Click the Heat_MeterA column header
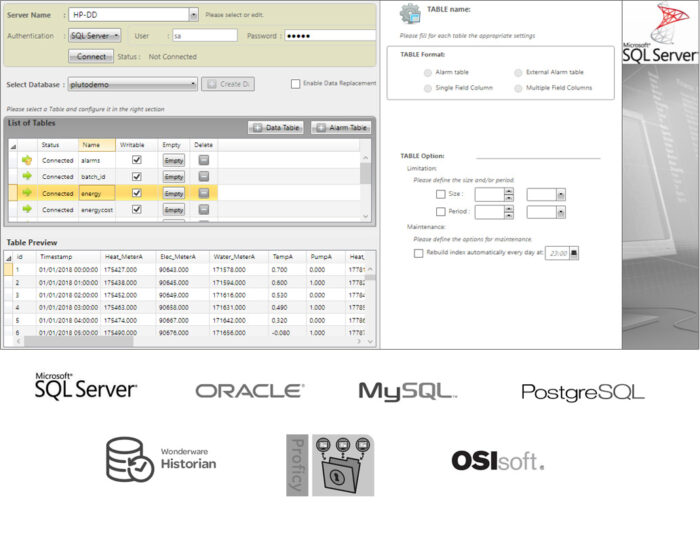Screen dimensions: 700x534 (x=127, y=257)
